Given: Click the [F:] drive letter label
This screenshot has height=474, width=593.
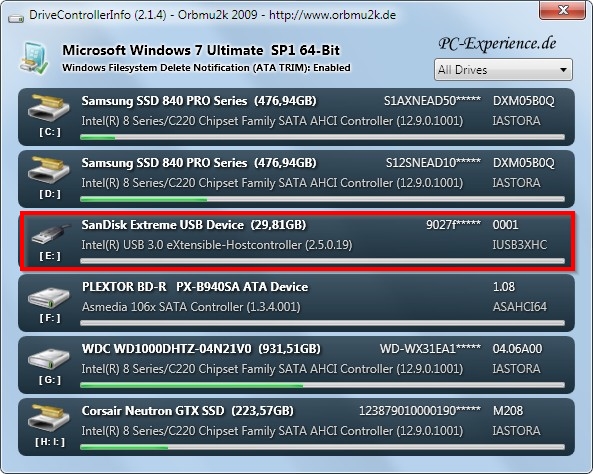Looking at the screenshot, I should (50, 318).
